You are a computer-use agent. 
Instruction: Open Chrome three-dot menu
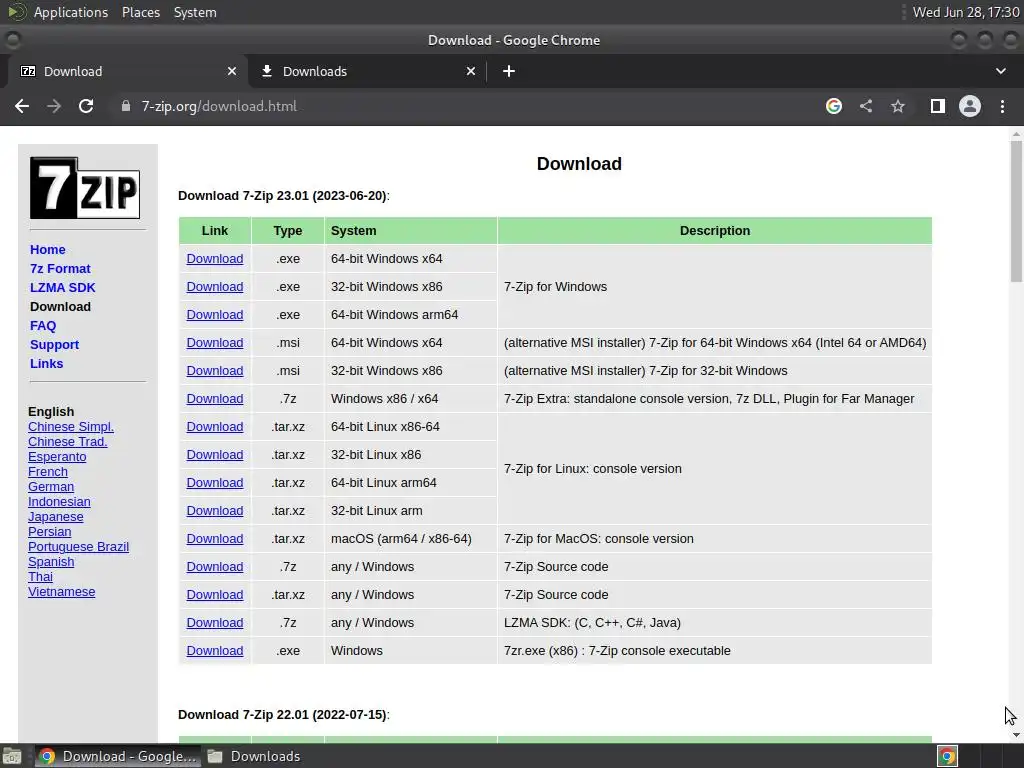1002,106
